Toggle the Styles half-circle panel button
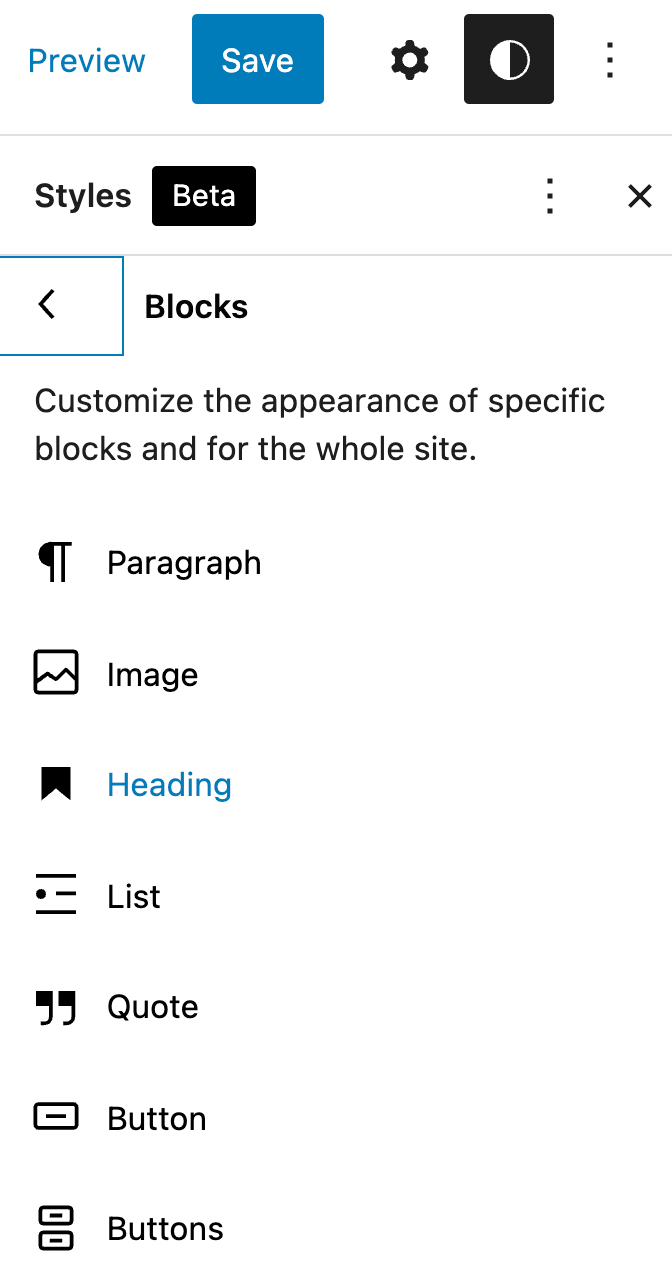 point(508,60)
